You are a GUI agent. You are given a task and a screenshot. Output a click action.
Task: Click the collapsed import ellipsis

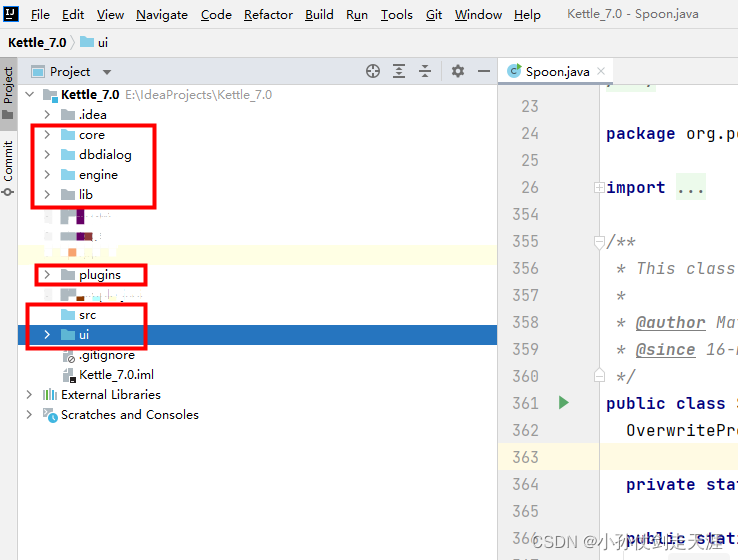pyautogui.click(x=690, y=187)
